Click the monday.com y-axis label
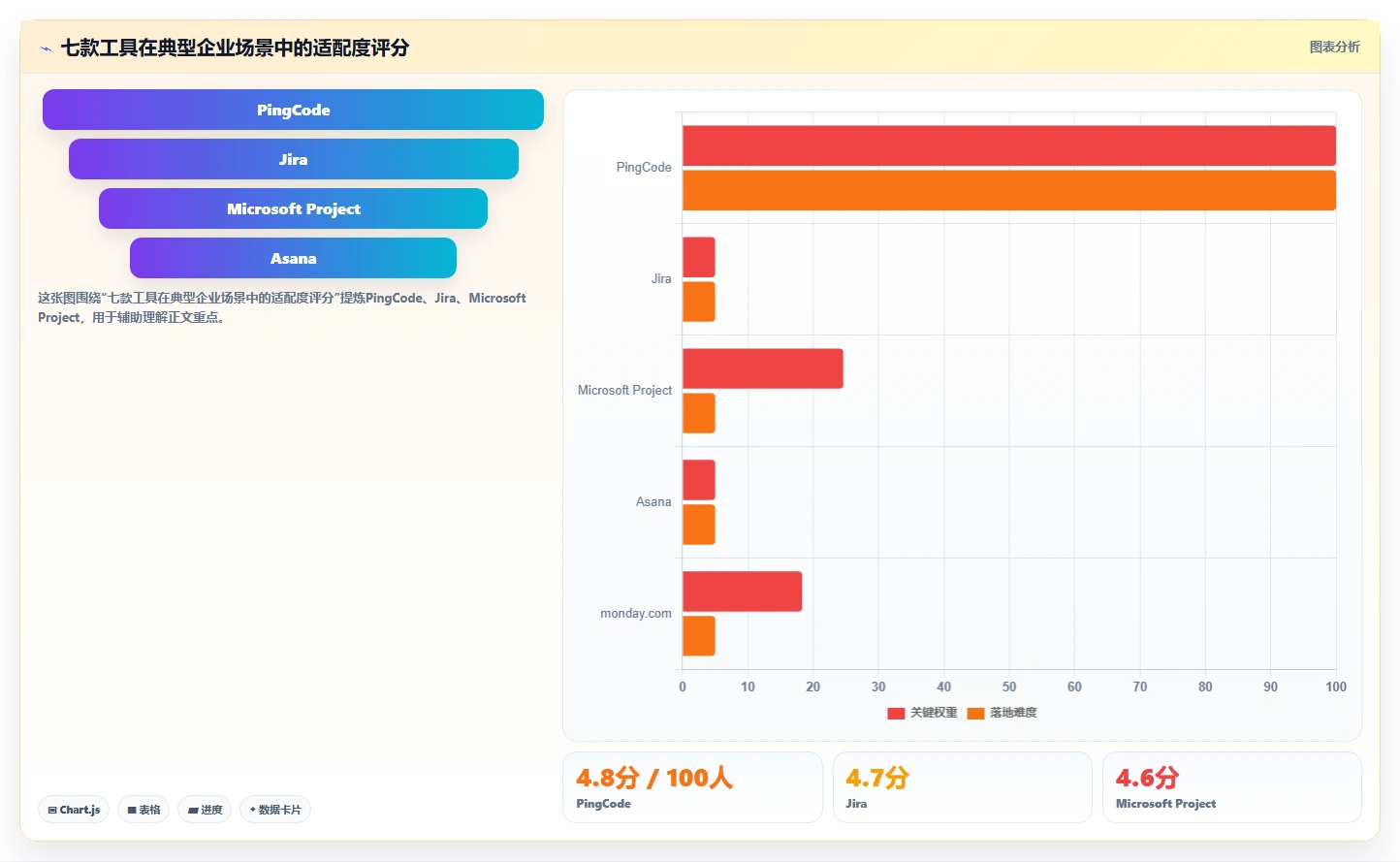 [636, 614]
